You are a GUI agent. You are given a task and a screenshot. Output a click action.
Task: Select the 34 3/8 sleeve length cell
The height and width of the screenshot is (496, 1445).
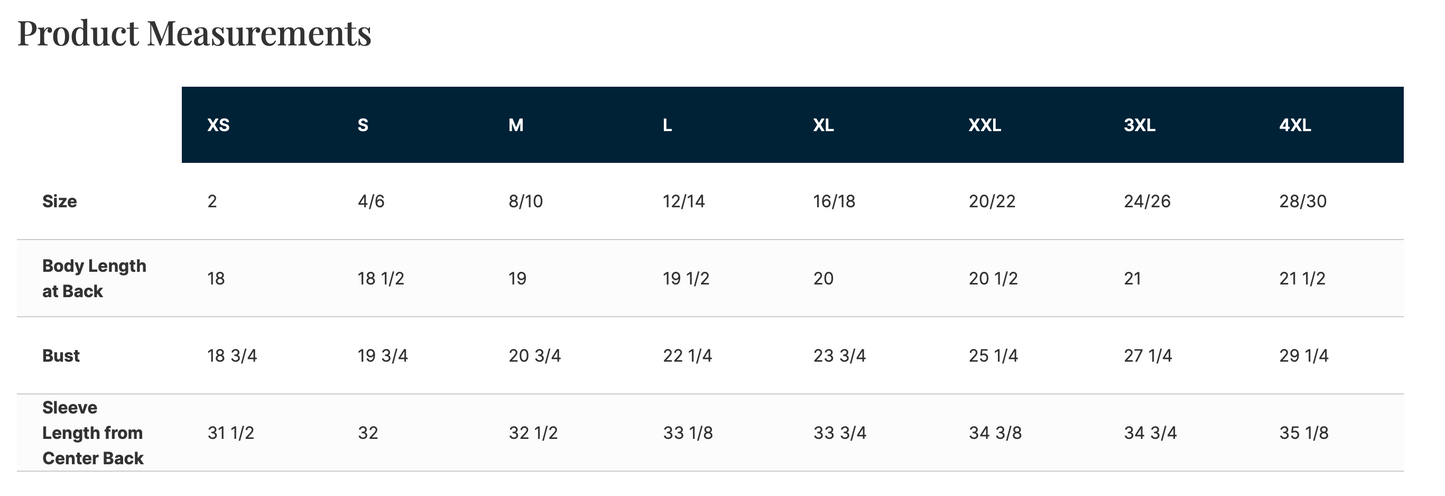994,433
